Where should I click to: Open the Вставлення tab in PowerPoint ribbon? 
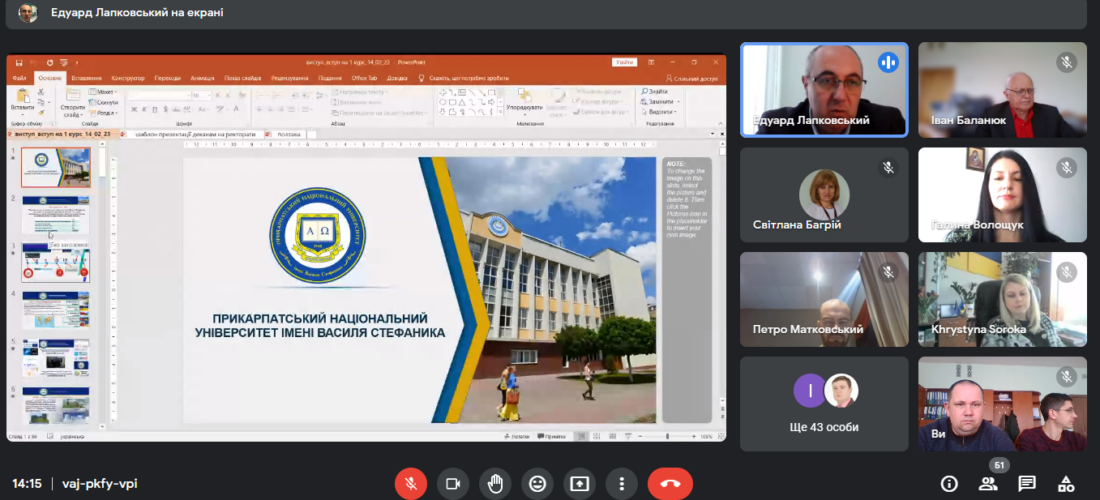[86, 78]
